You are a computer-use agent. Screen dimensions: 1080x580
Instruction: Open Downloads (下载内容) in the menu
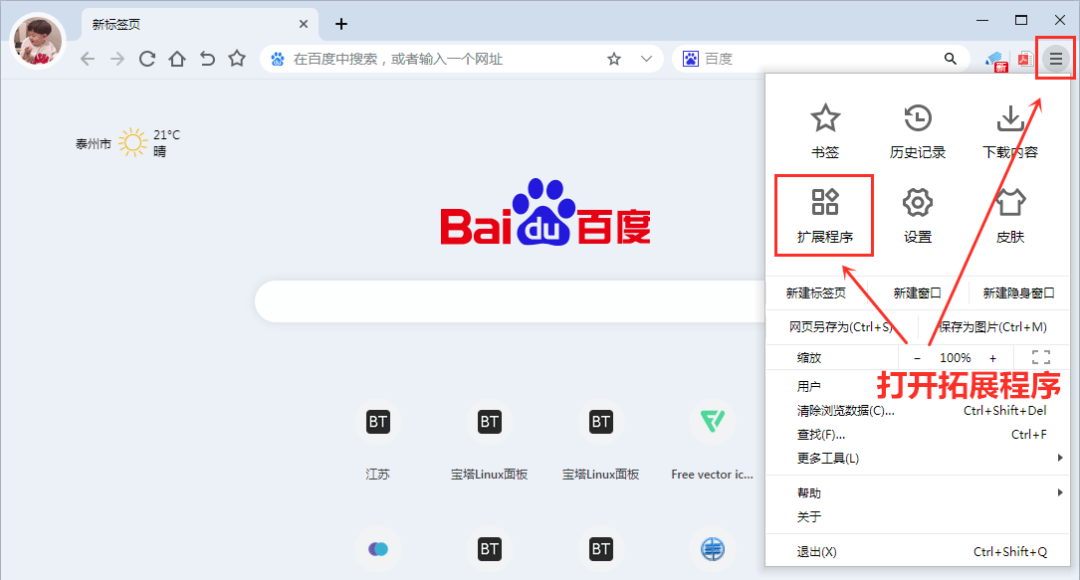coord(1010,132)
